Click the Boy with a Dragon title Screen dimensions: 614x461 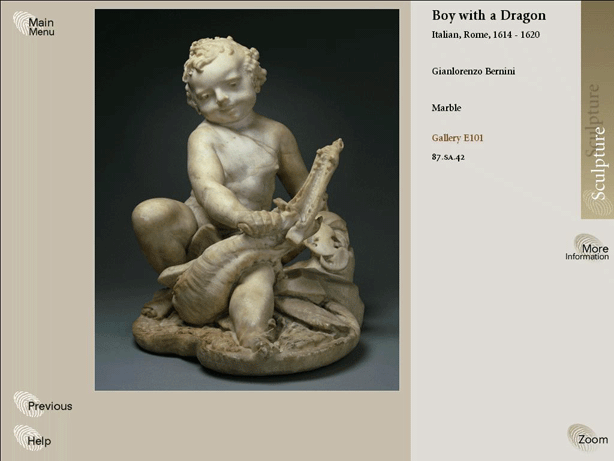[x=489, y=16]
